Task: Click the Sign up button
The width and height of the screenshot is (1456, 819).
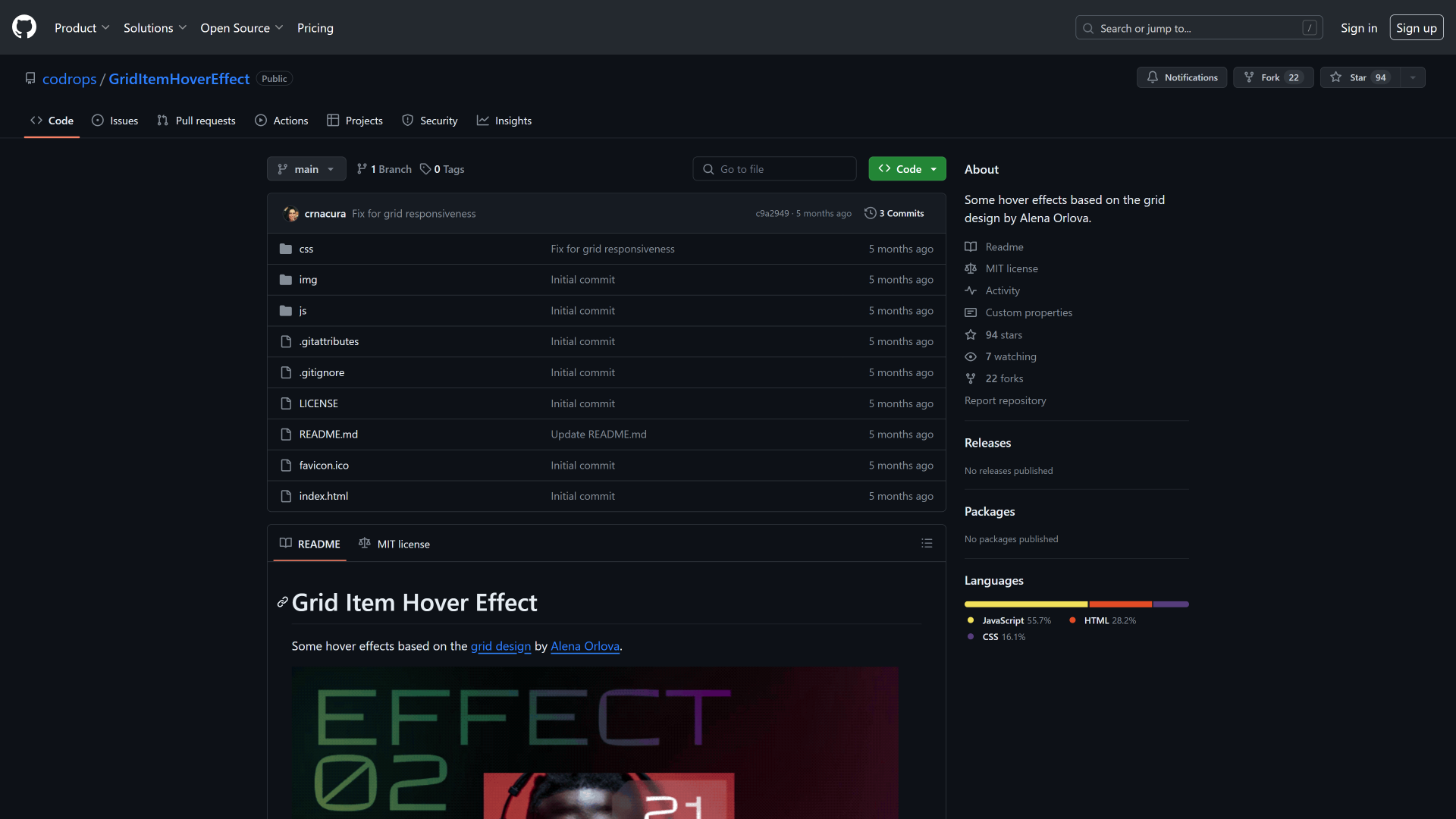Action: [1416, 28]
